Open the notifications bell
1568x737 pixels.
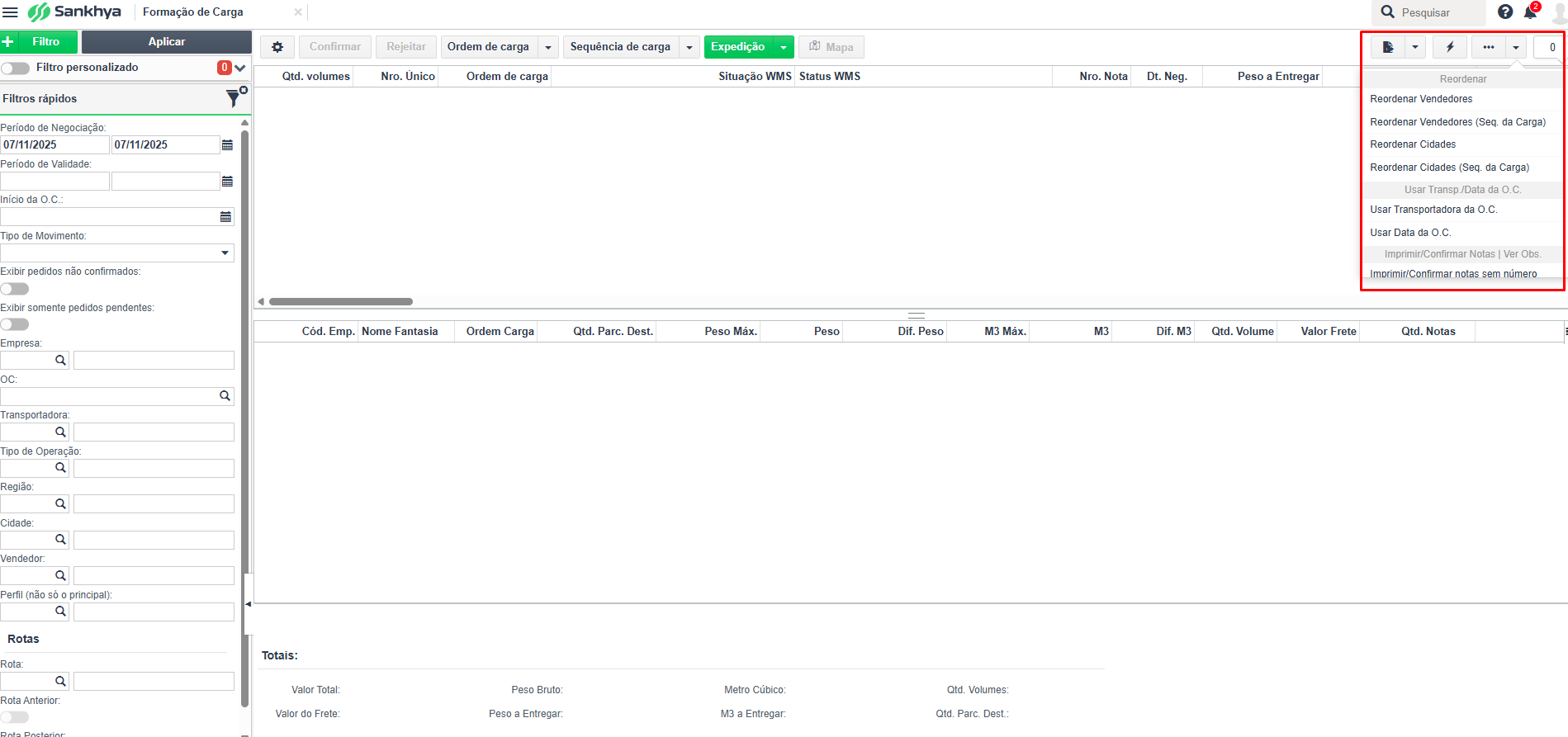(1531, 12)
